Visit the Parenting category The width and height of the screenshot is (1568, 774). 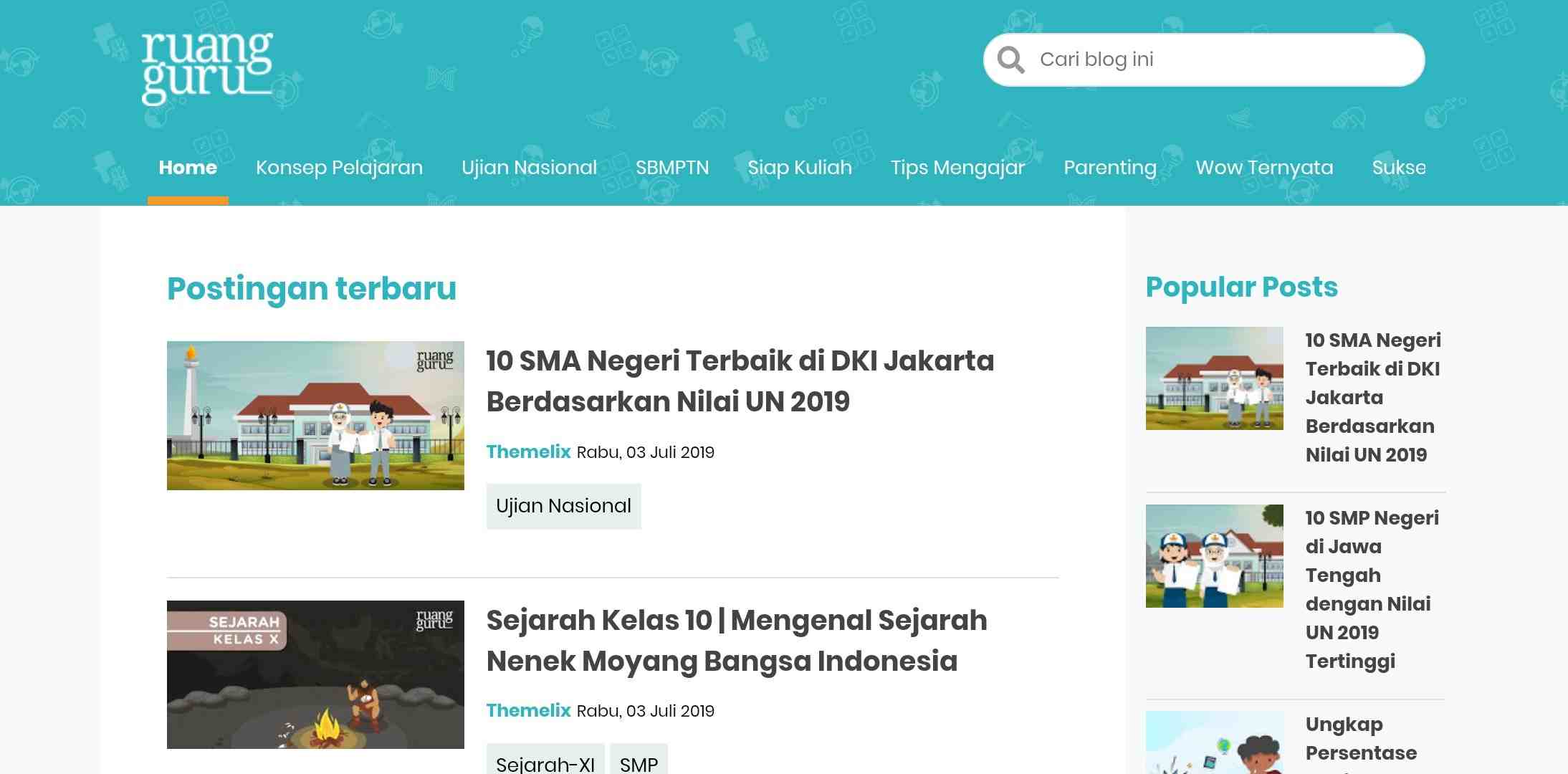[1109, 167]
